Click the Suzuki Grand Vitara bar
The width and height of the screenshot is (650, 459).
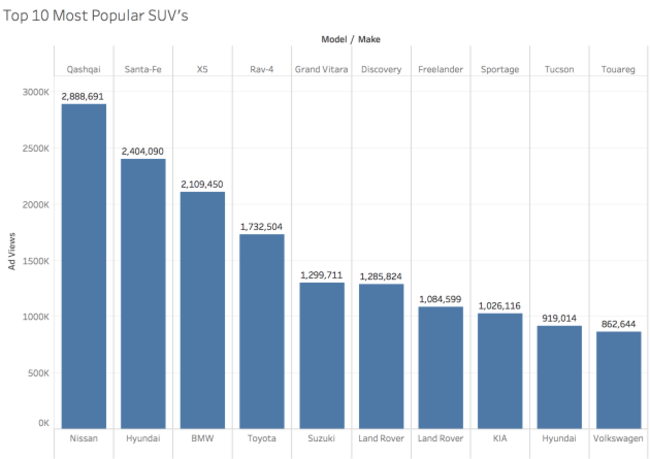(x=321, y=355)
